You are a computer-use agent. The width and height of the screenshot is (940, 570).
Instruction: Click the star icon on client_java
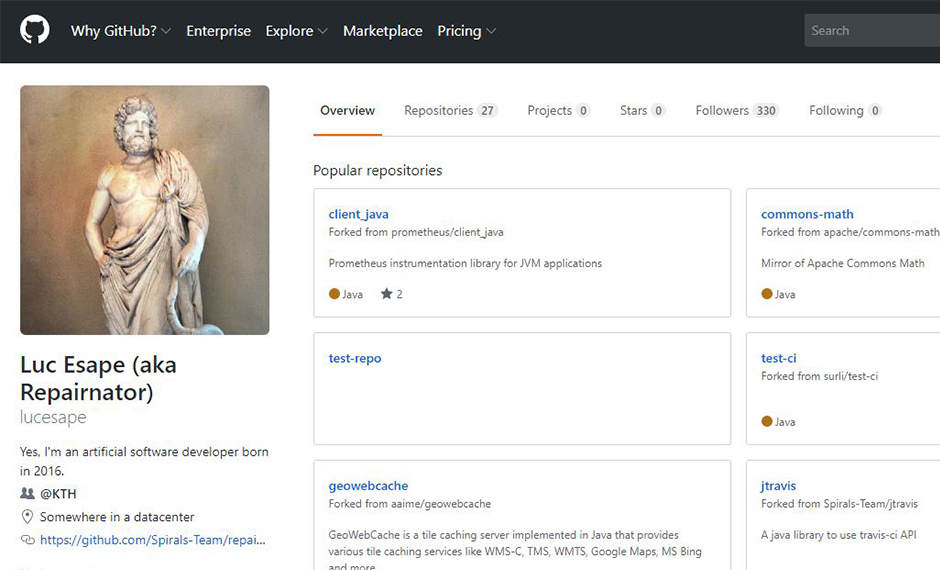click(386, 294)
